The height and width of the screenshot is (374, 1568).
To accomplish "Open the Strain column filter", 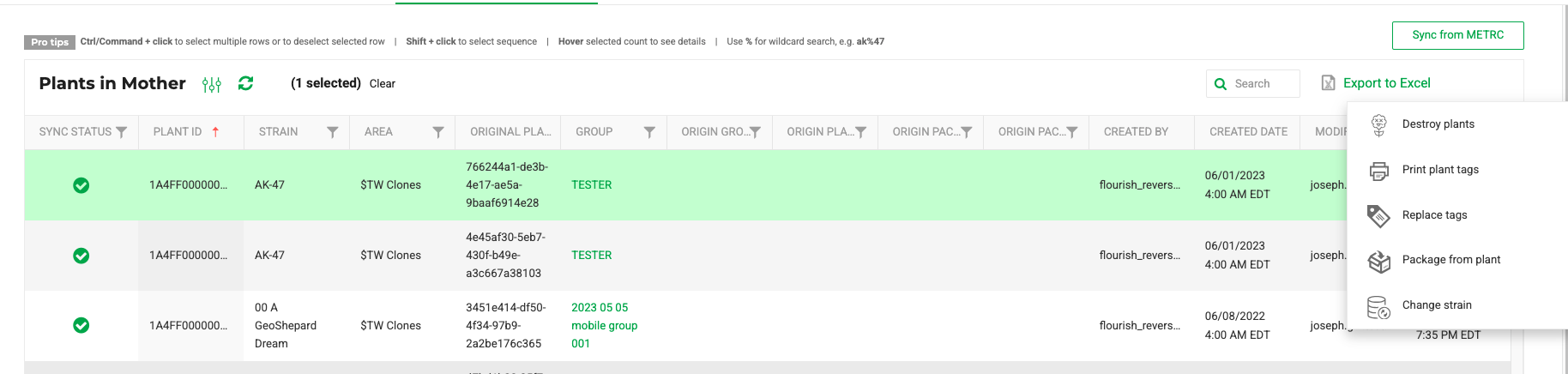I will pyautogui.click(x=332, y=132).
